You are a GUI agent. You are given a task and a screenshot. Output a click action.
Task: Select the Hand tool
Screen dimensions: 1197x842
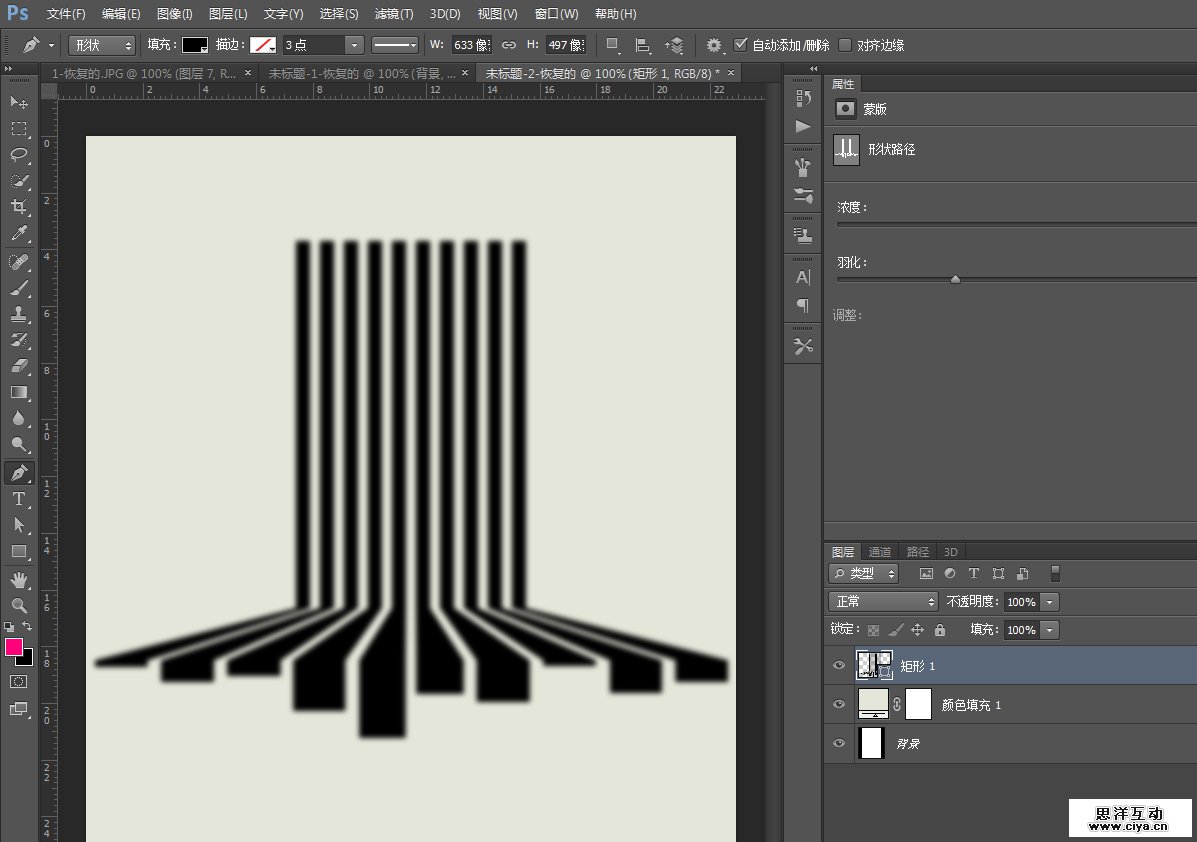pyautogui.click(x=19, y=579)
